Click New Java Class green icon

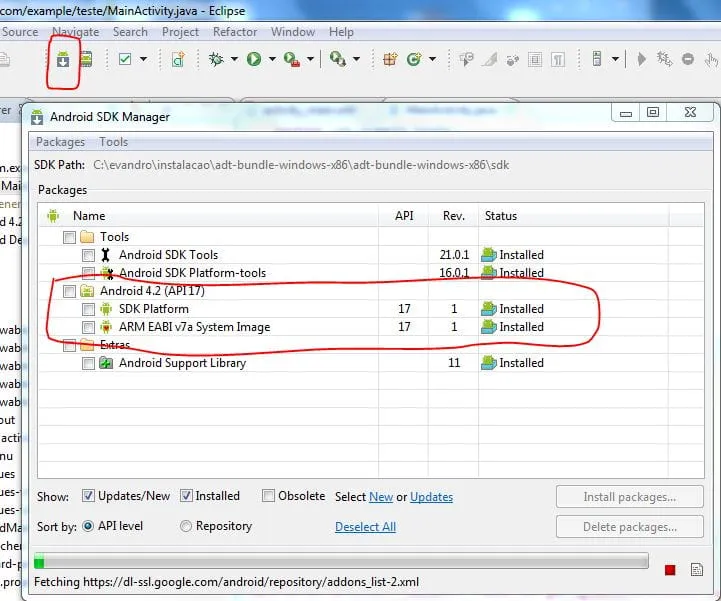click(414, 59)
